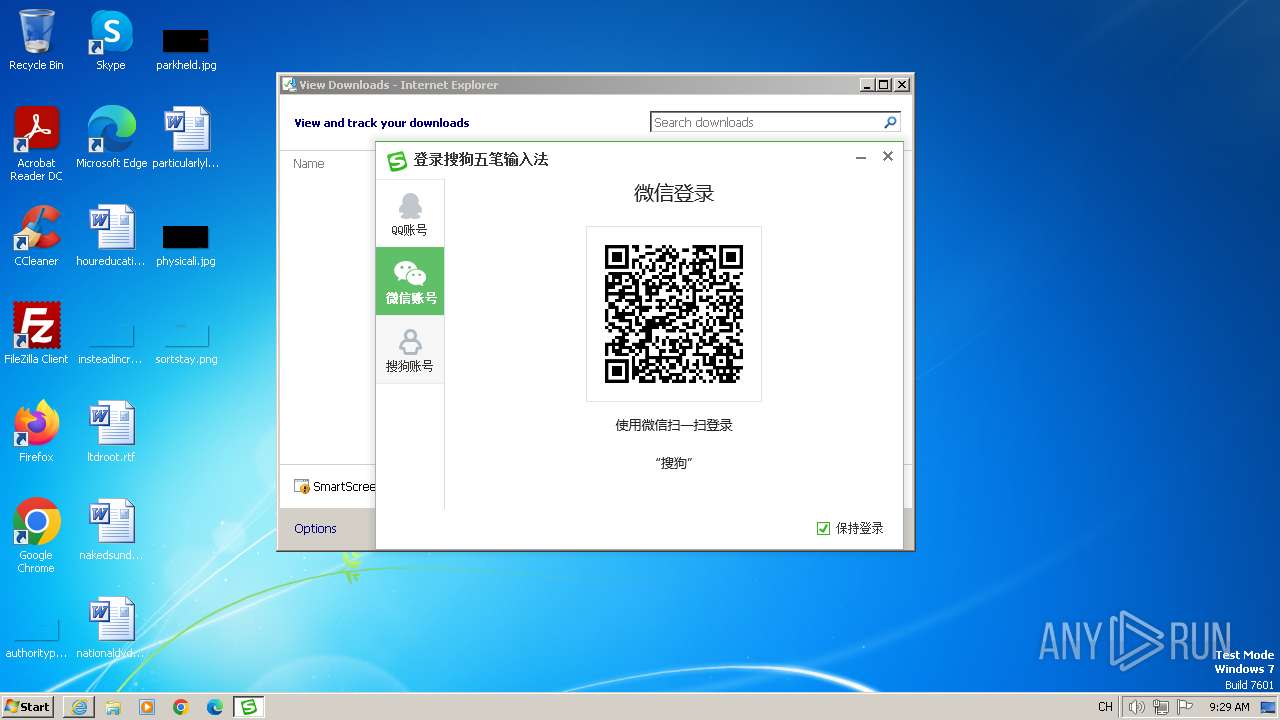The height and width of the screenshot is (720, 1280).
Task: Click the CH language indicator in the tray
Action: [x=1105, y=707]
